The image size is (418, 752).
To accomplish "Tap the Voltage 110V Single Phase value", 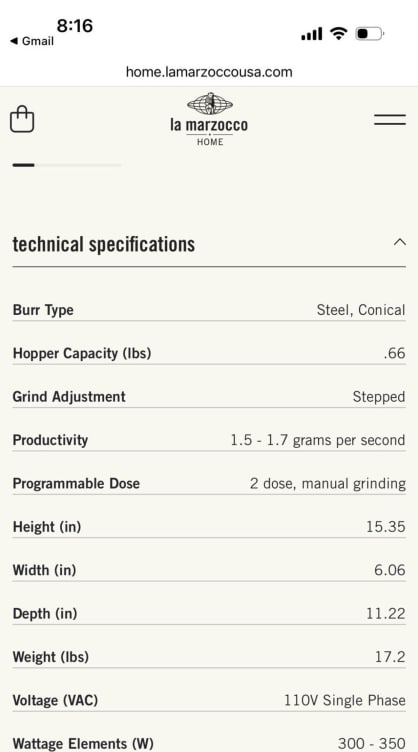I will click(345, 700).
